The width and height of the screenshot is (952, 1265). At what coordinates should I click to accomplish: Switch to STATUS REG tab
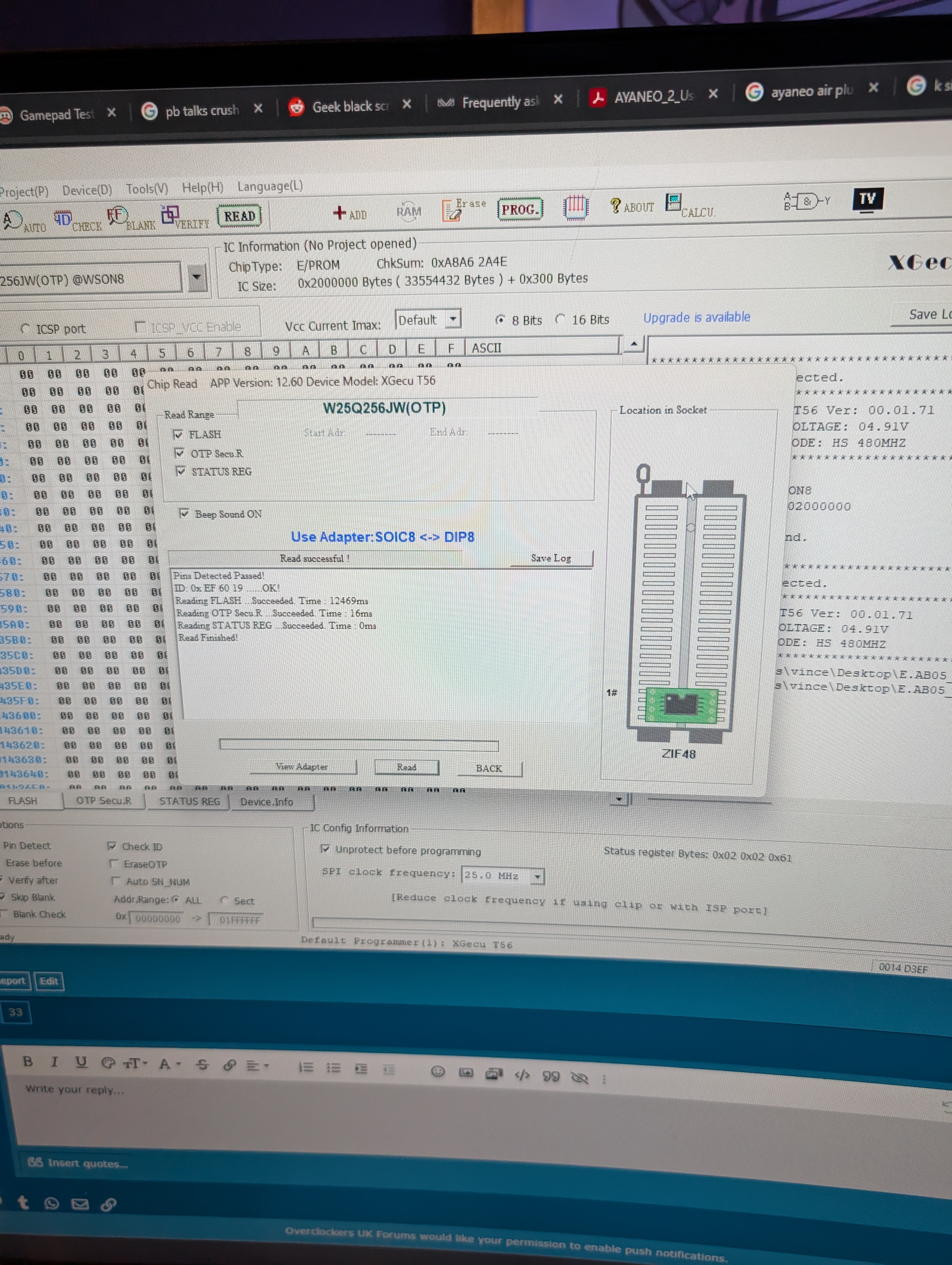click(x=189, y=801)
